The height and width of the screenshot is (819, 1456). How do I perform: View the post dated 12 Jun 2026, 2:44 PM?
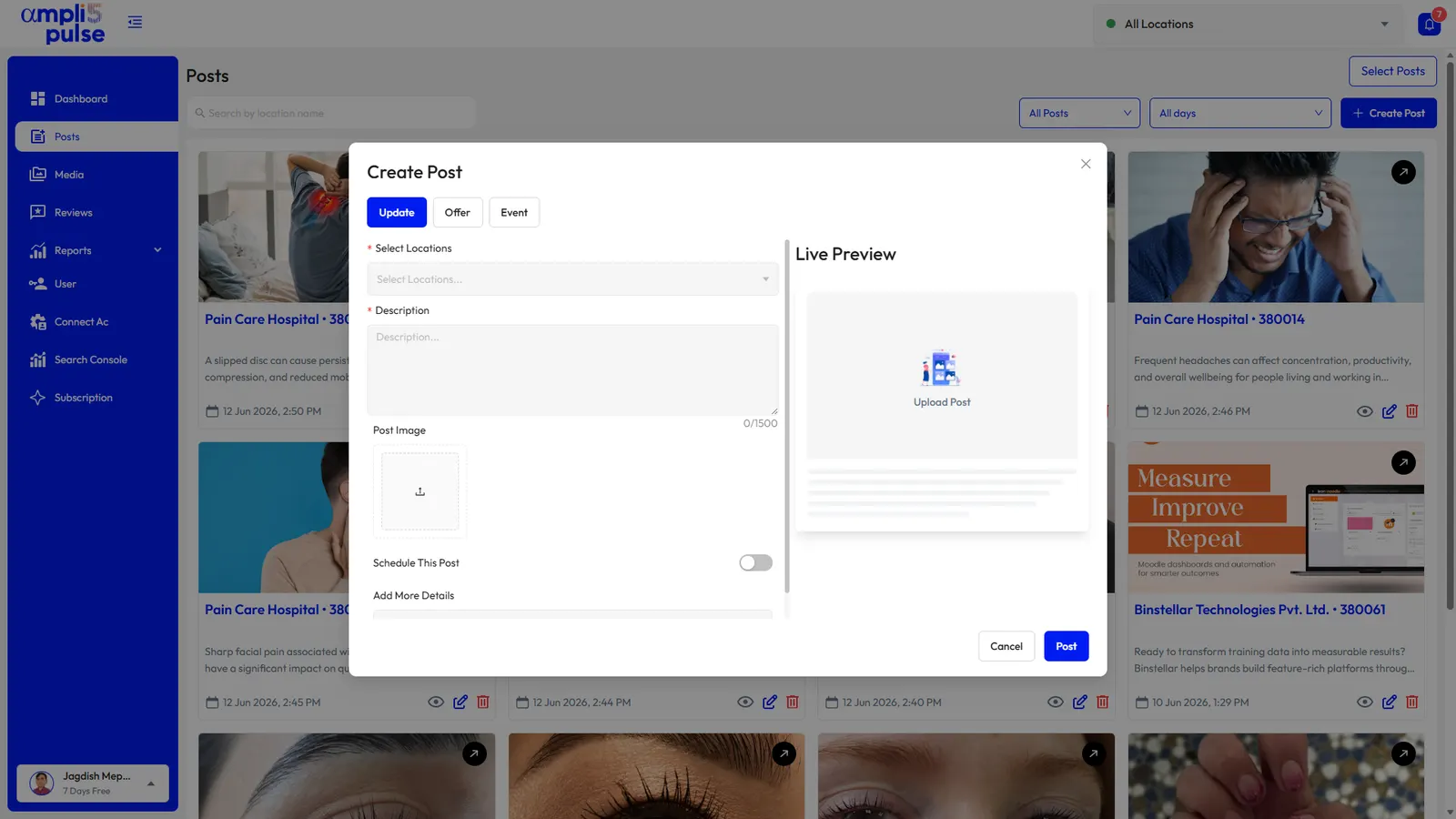(x=745, y=703)
